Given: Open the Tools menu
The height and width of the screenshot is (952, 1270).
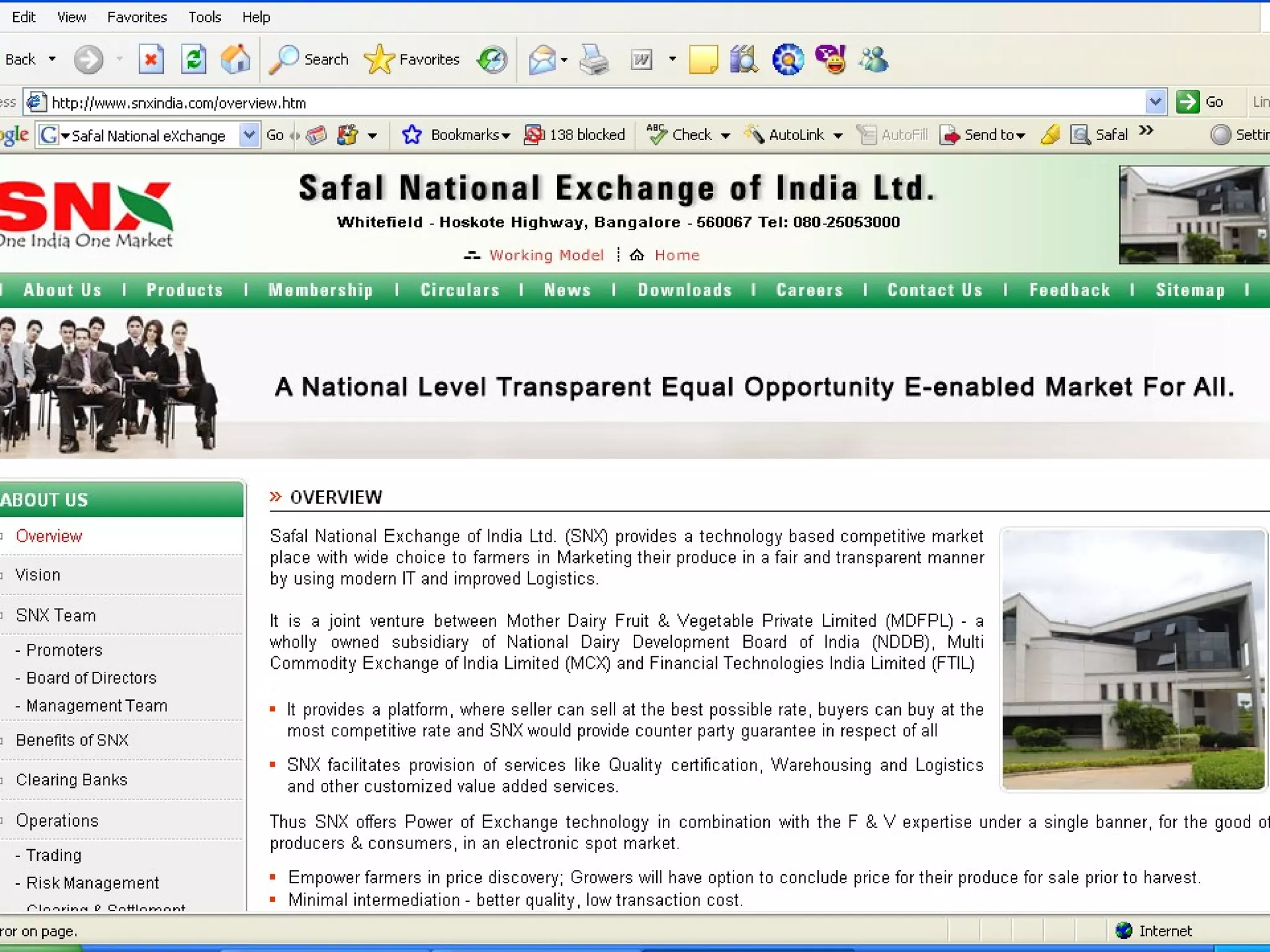Looking at the screenshot, I should pyautogui.click(x=205, y=17).
